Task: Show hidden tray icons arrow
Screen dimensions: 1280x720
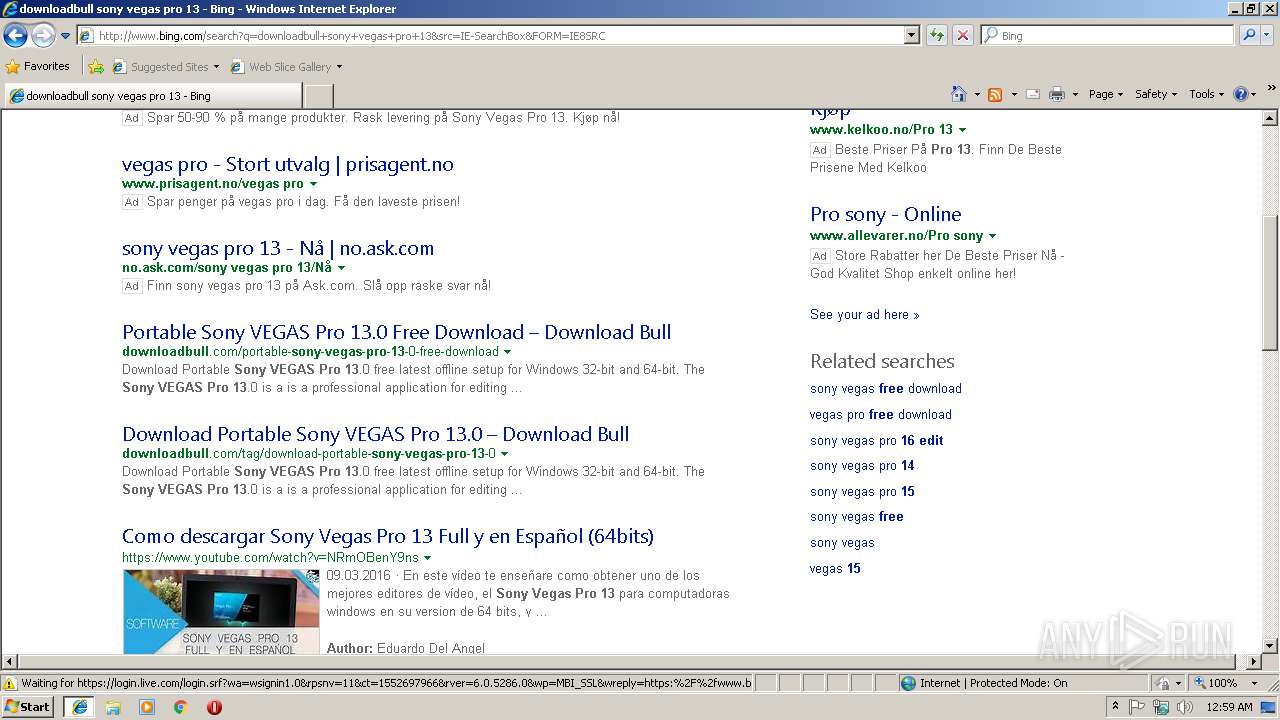Action: (1115, 707)
